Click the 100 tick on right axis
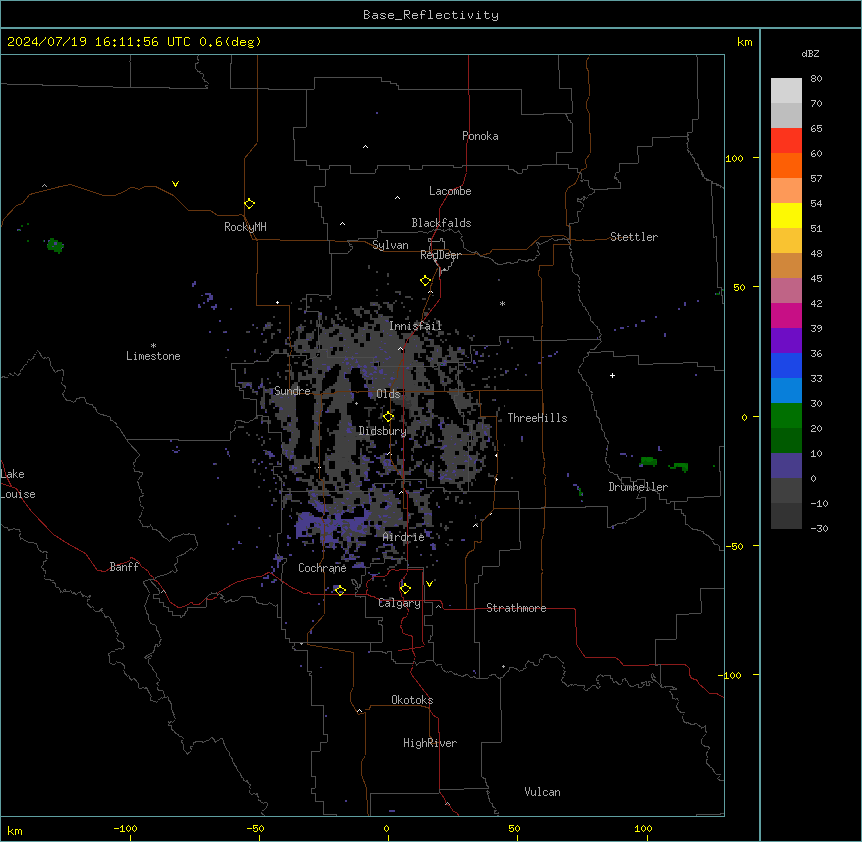 pos(734,158)
